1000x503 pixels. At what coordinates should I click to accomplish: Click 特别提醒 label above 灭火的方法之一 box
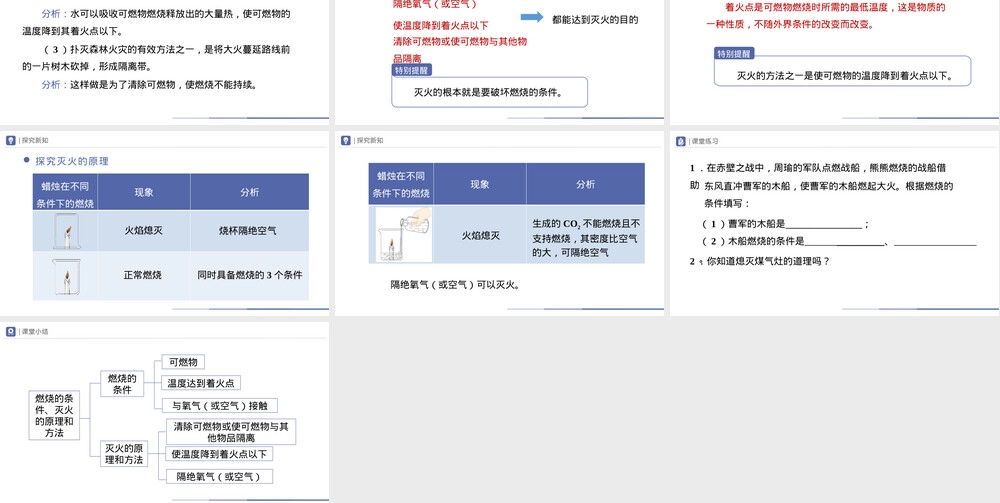tap(734, 54)
